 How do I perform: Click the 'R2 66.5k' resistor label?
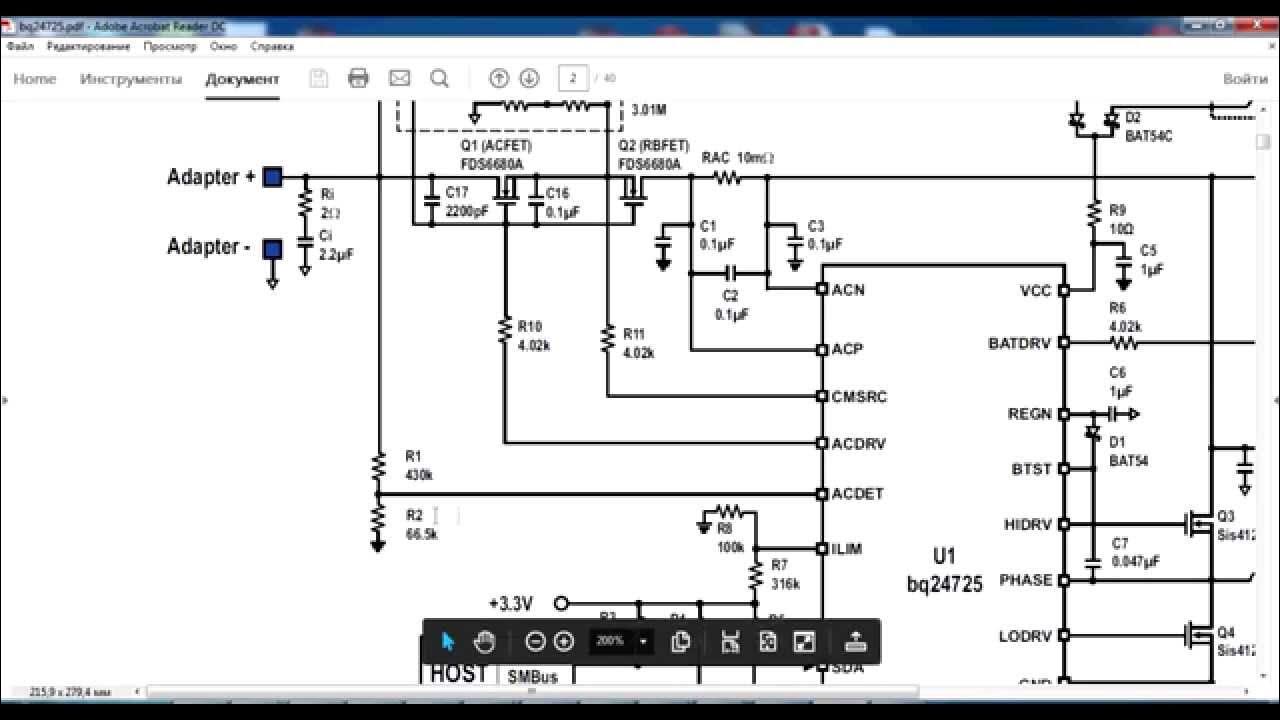click(x=421, y=524)
